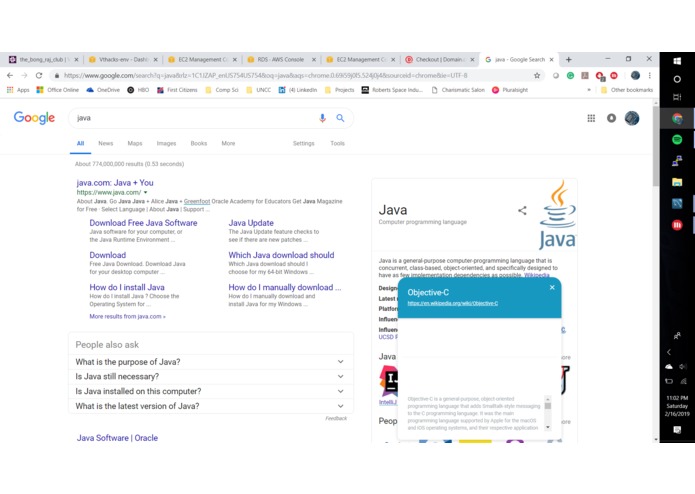The width and height of the screenshot is (695, 494).
Task: Open search Settings menu
Action: (304, 144)
